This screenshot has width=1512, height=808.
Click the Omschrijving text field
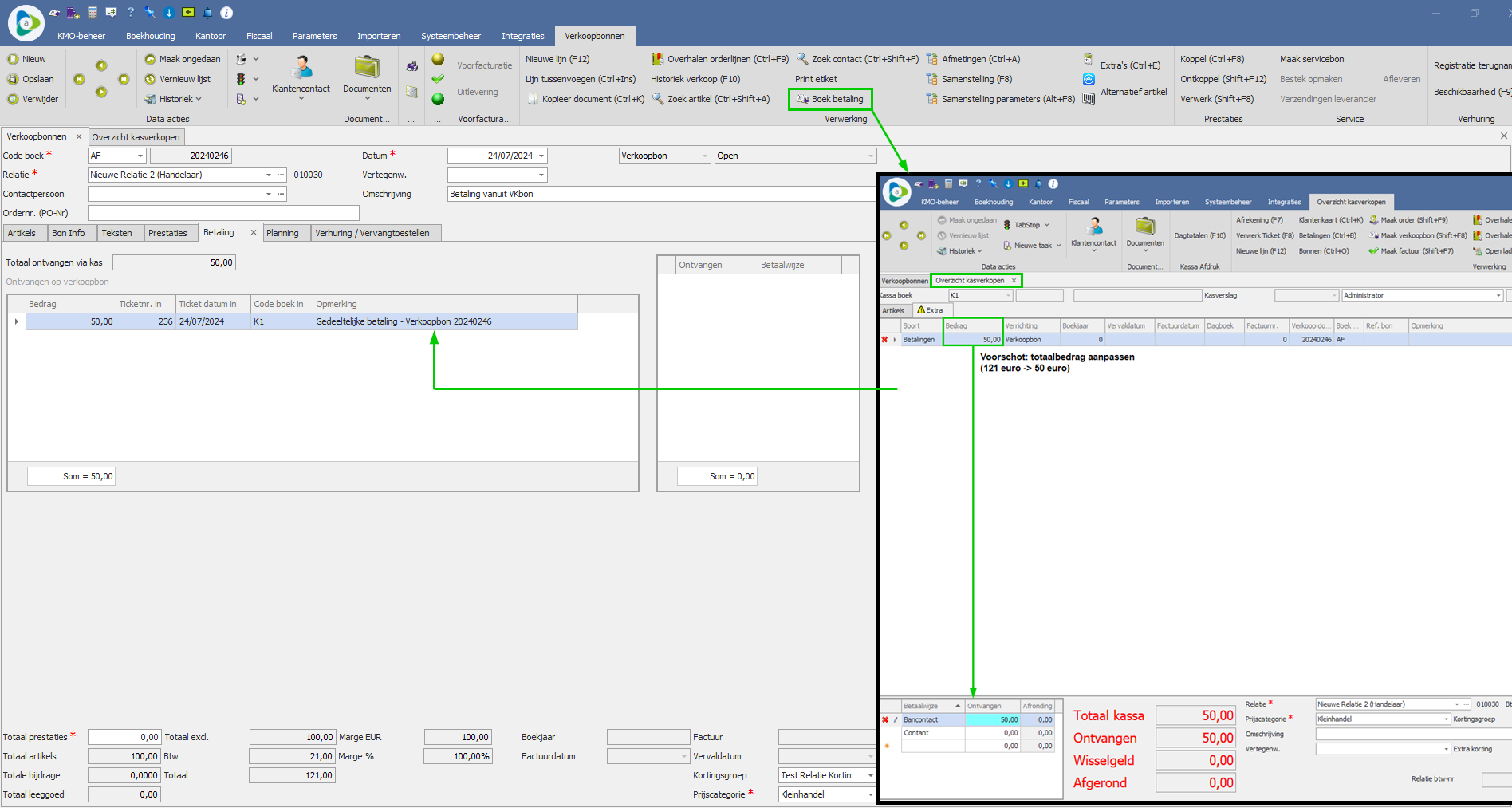(660, 194)
